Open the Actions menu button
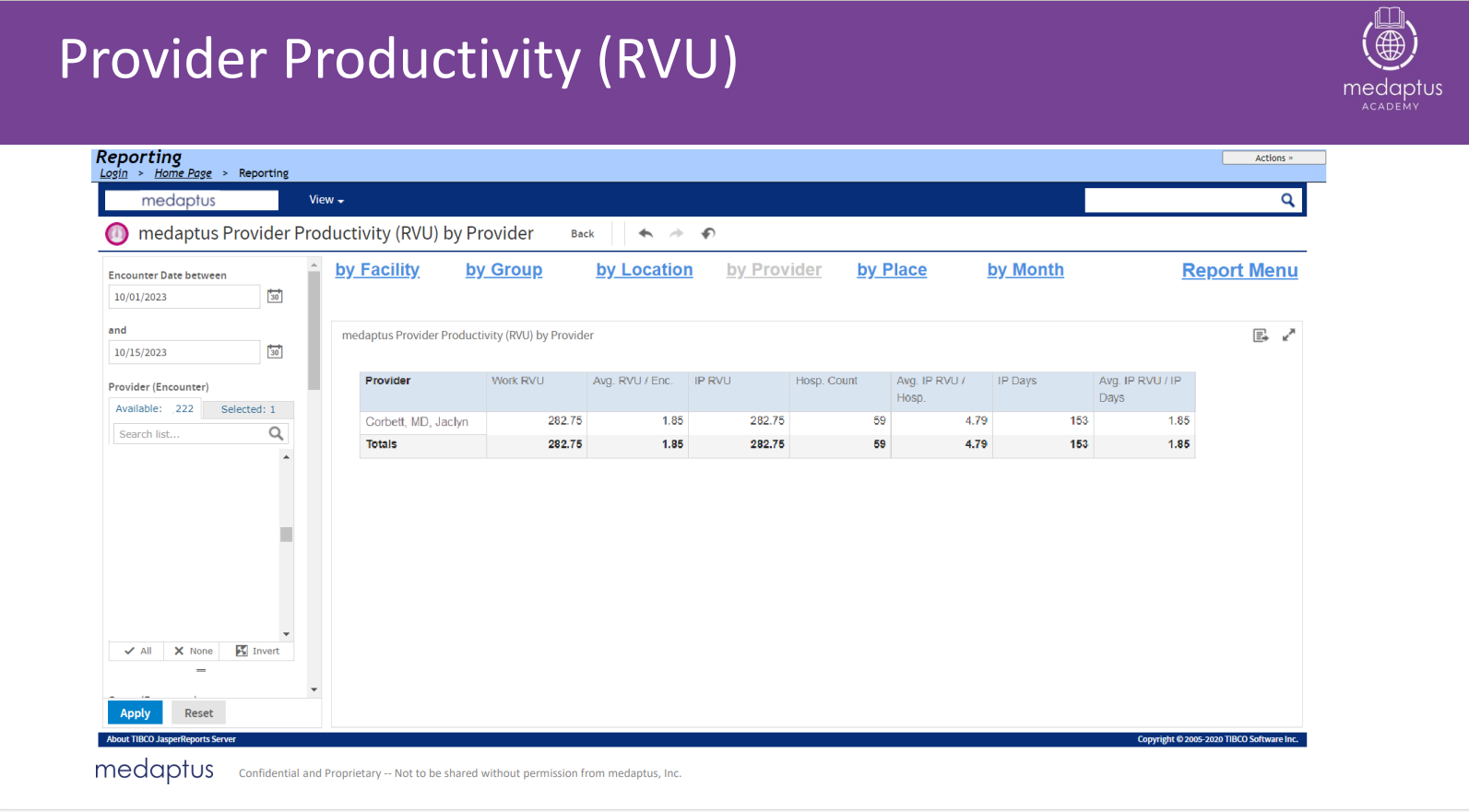This screenshot has height=812, width=1469. coord(1274,158)
